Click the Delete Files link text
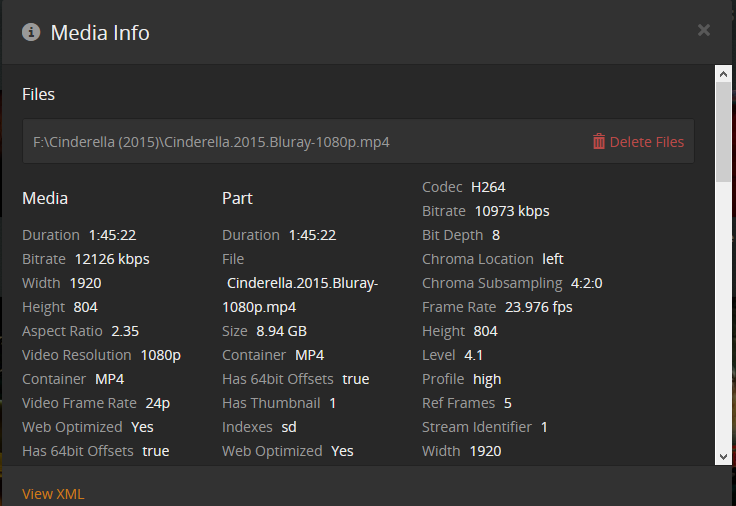Image resolution: width=736 pixels, height=506 pixels. (647, 142)
